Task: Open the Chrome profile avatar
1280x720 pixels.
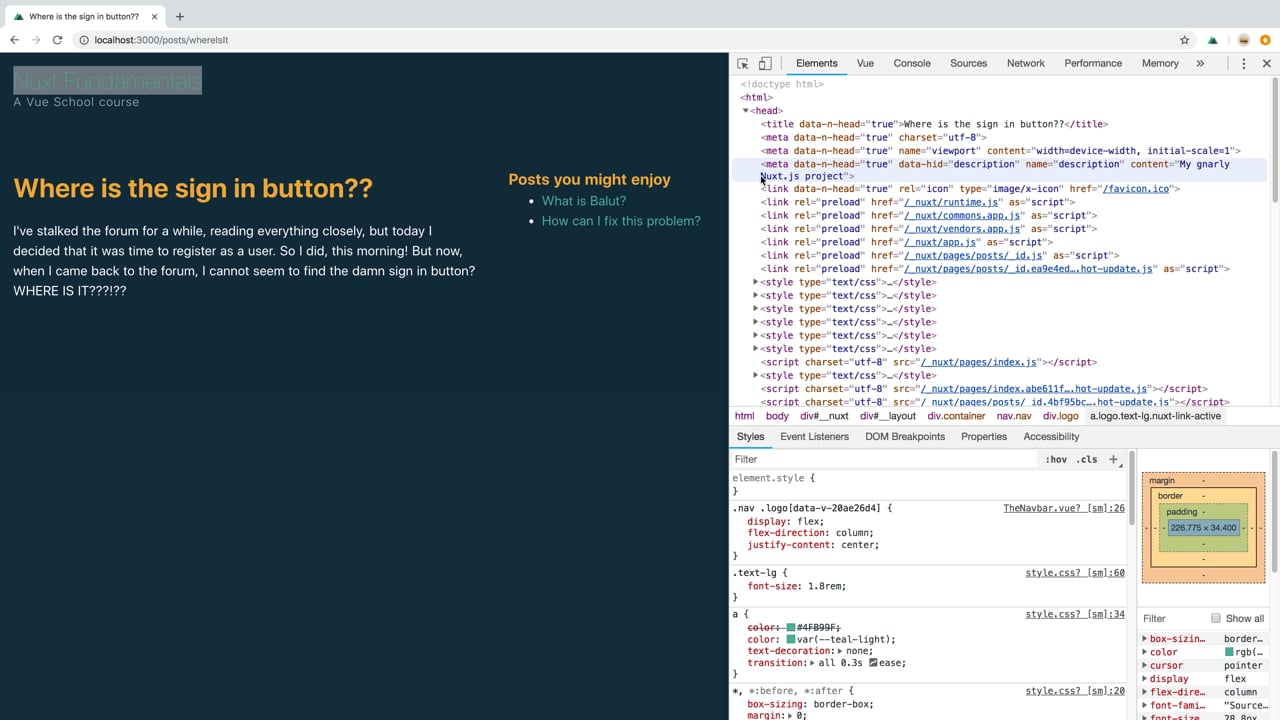Action: pos(1244,40)
